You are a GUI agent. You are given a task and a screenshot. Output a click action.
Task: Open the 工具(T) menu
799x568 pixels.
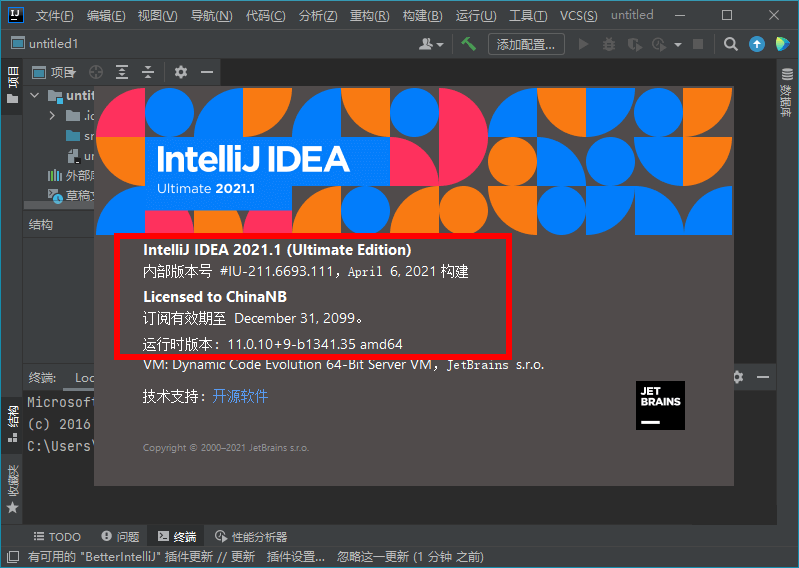pos(528,16)
